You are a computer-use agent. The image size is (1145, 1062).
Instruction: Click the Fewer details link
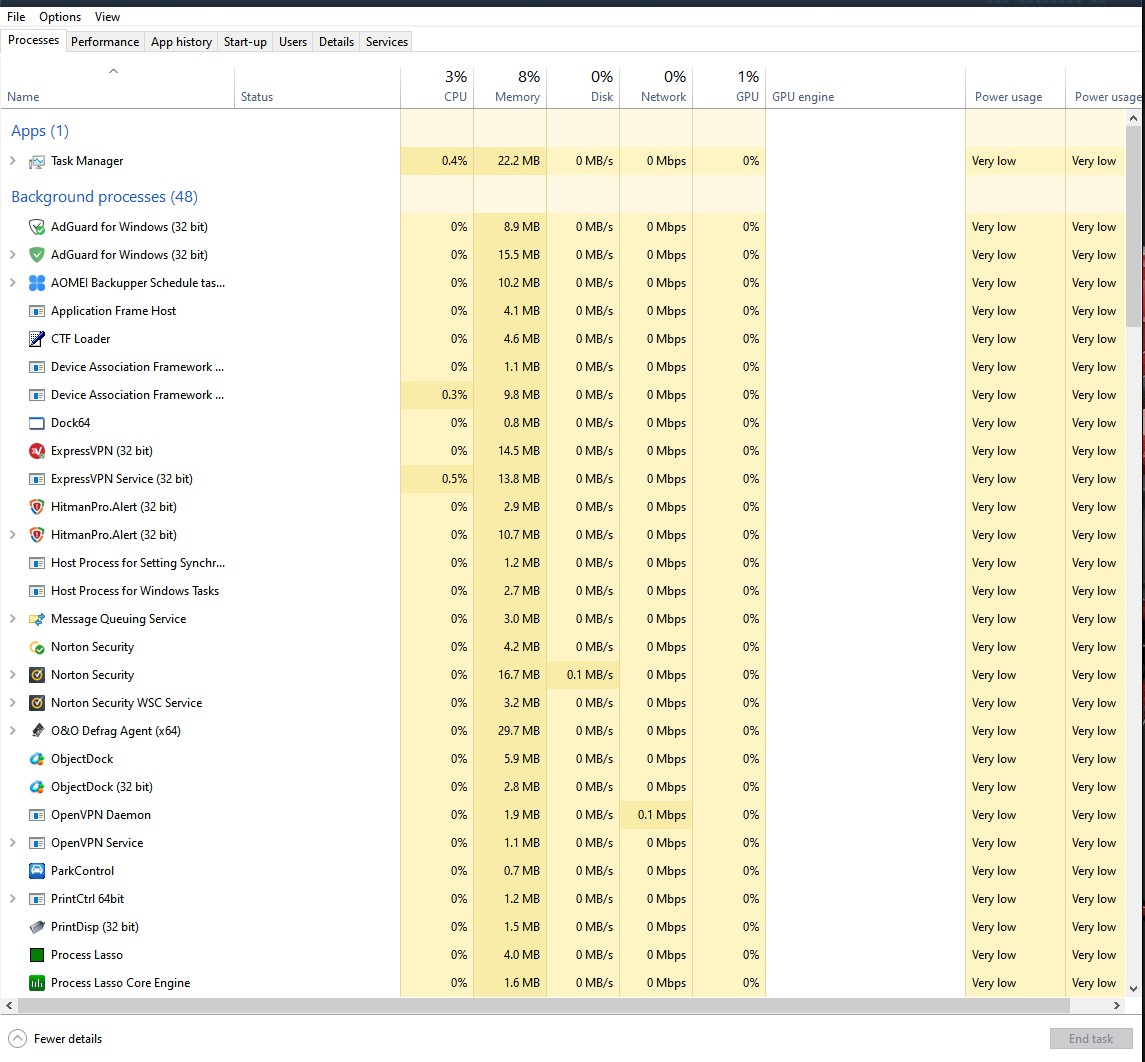pyautogui.click(x=68, y=1039)
